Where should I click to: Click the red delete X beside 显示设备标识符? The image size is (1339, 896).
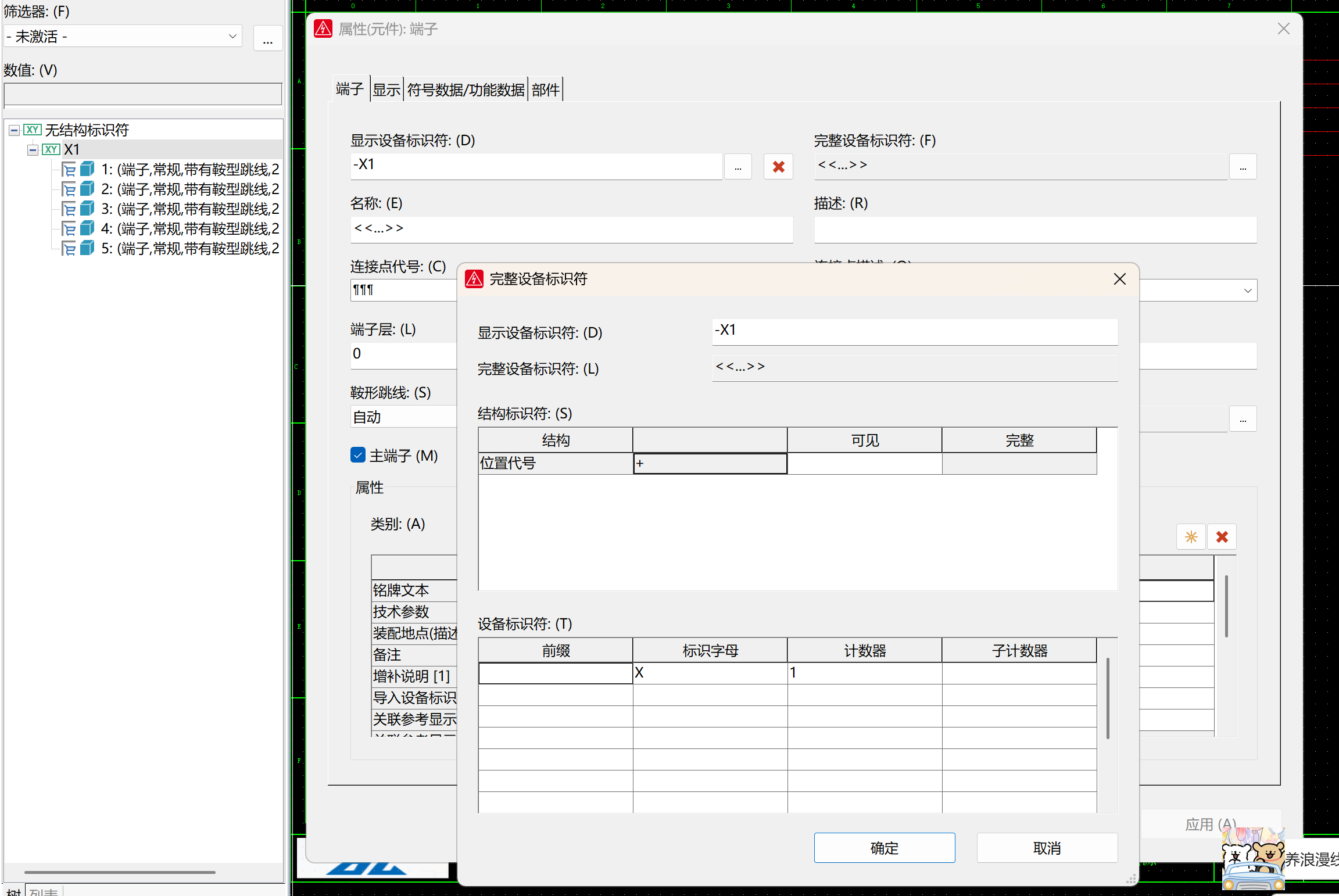[778, 167]
